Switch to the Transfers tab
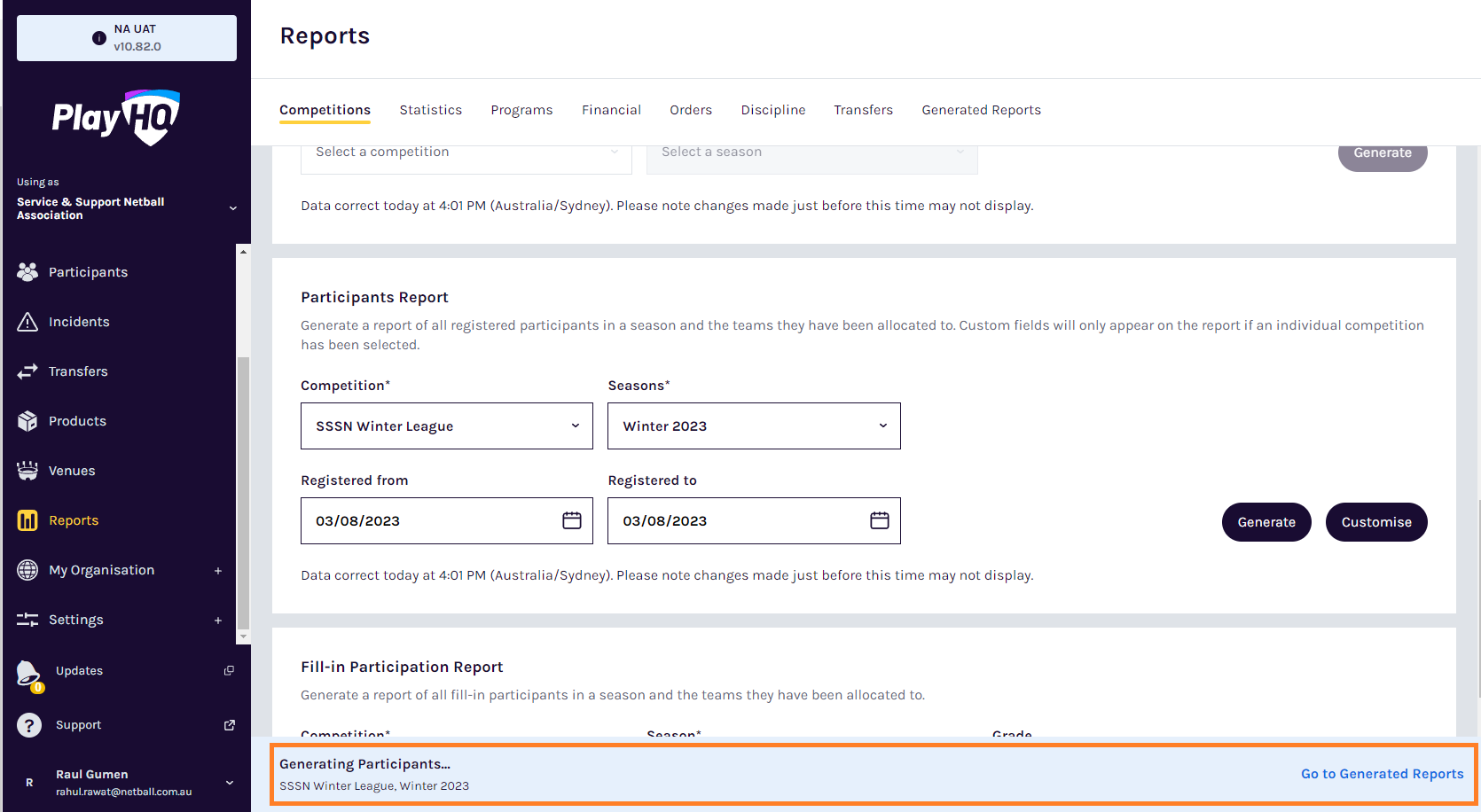This screenshot has height=812, width=1481. pyautogui.click(x=864, y=110)
